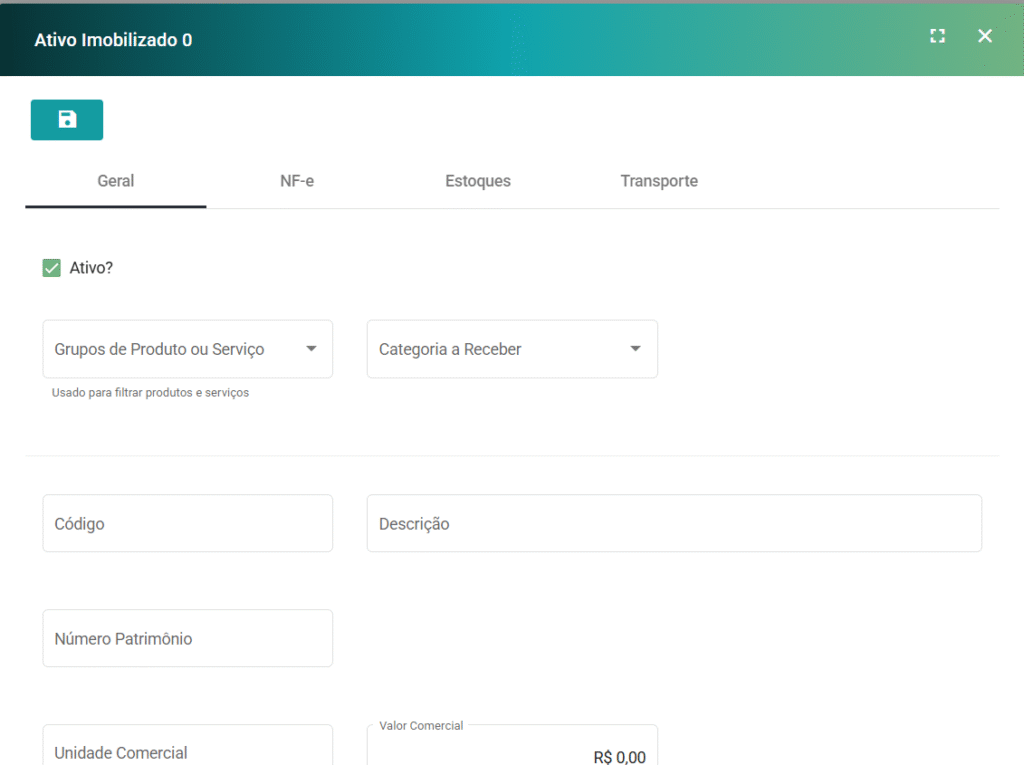Expand the dialog to fullscreen
Viewport: 1024px width, 765px height.
937,36
